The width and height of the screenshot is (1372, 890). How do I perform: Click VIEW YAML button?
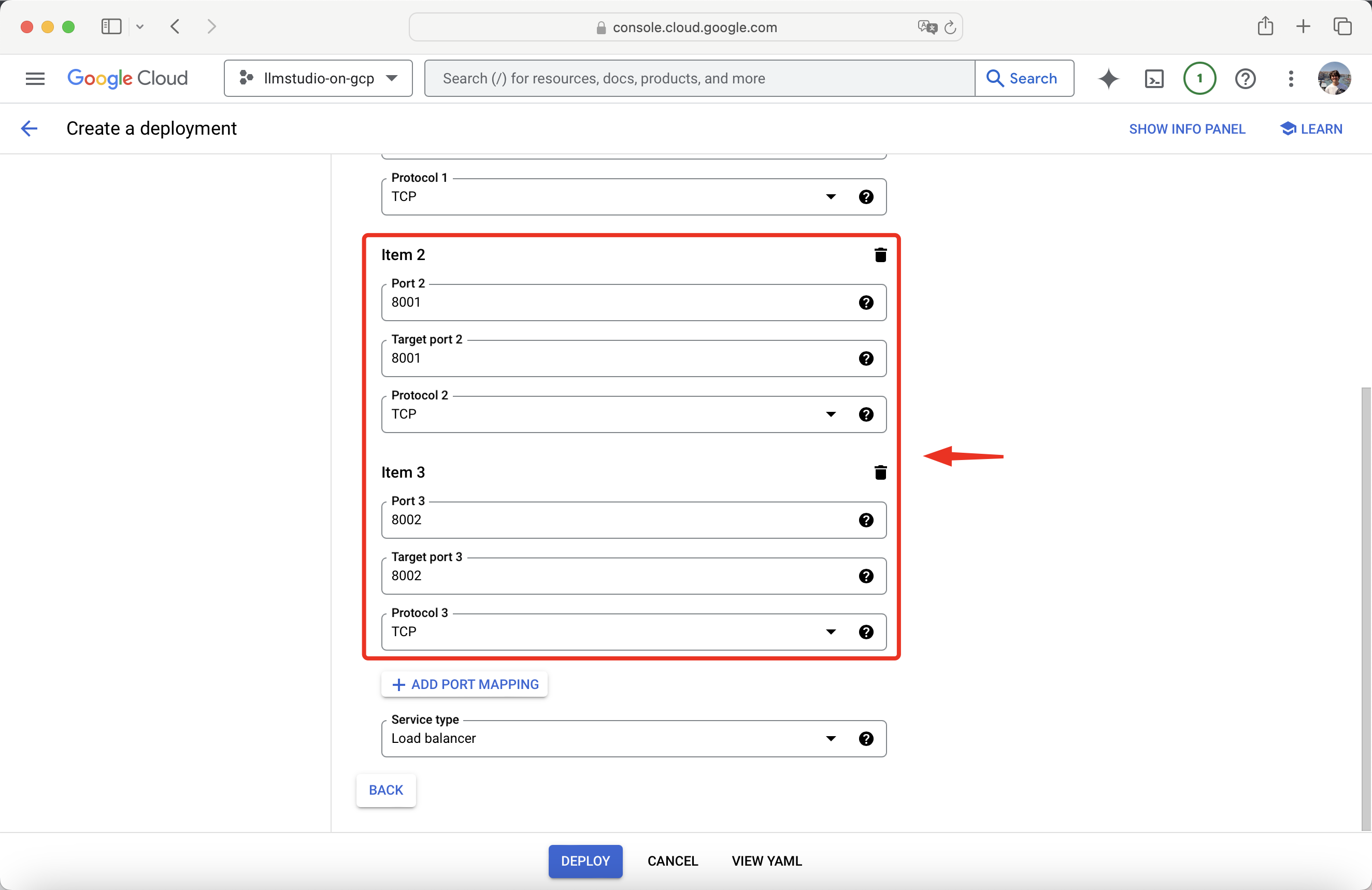pos(766,860)
